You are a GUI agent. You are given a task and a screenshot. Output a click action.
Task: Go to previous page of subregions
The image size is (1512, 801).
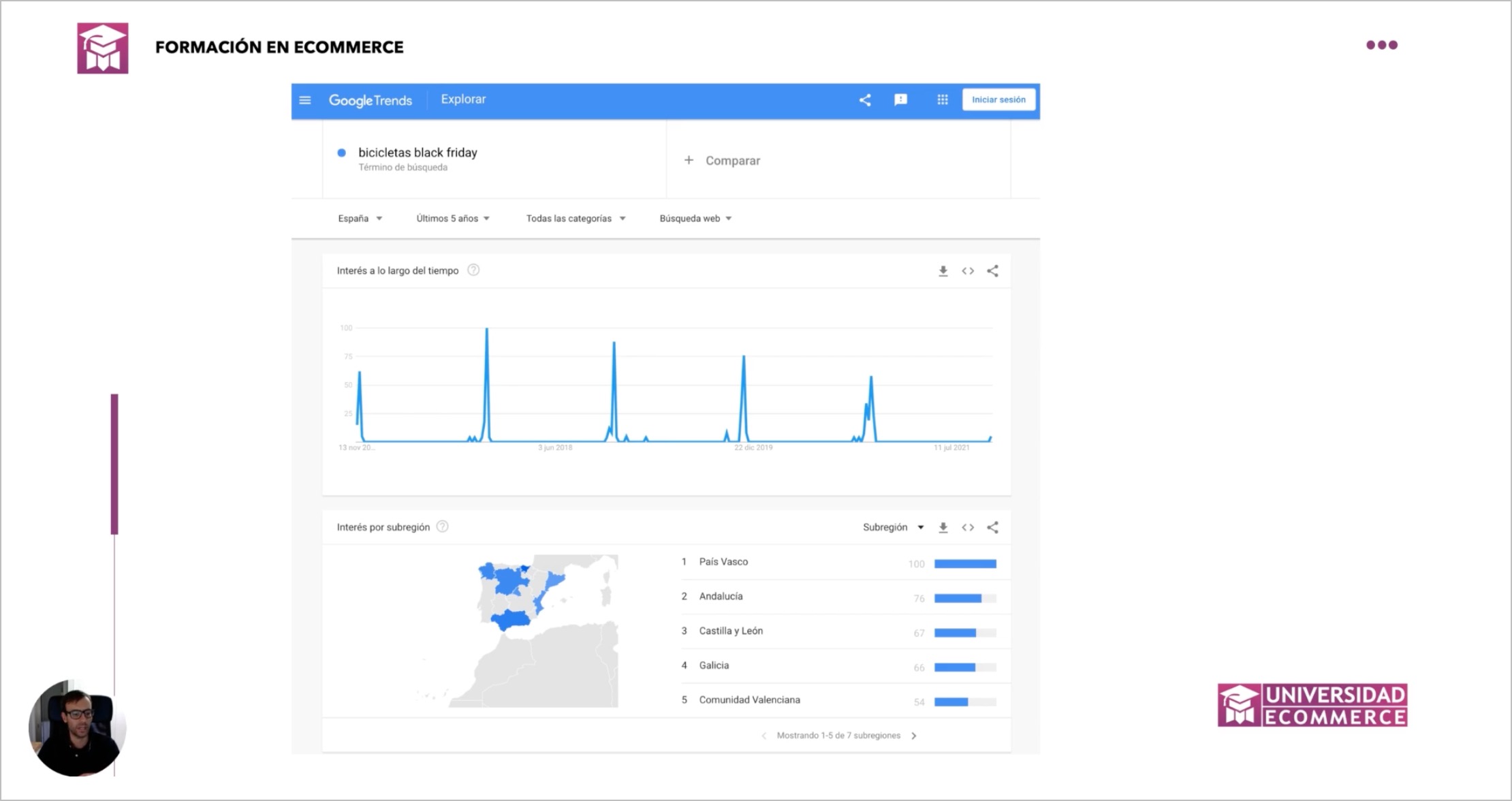point(763,736)
